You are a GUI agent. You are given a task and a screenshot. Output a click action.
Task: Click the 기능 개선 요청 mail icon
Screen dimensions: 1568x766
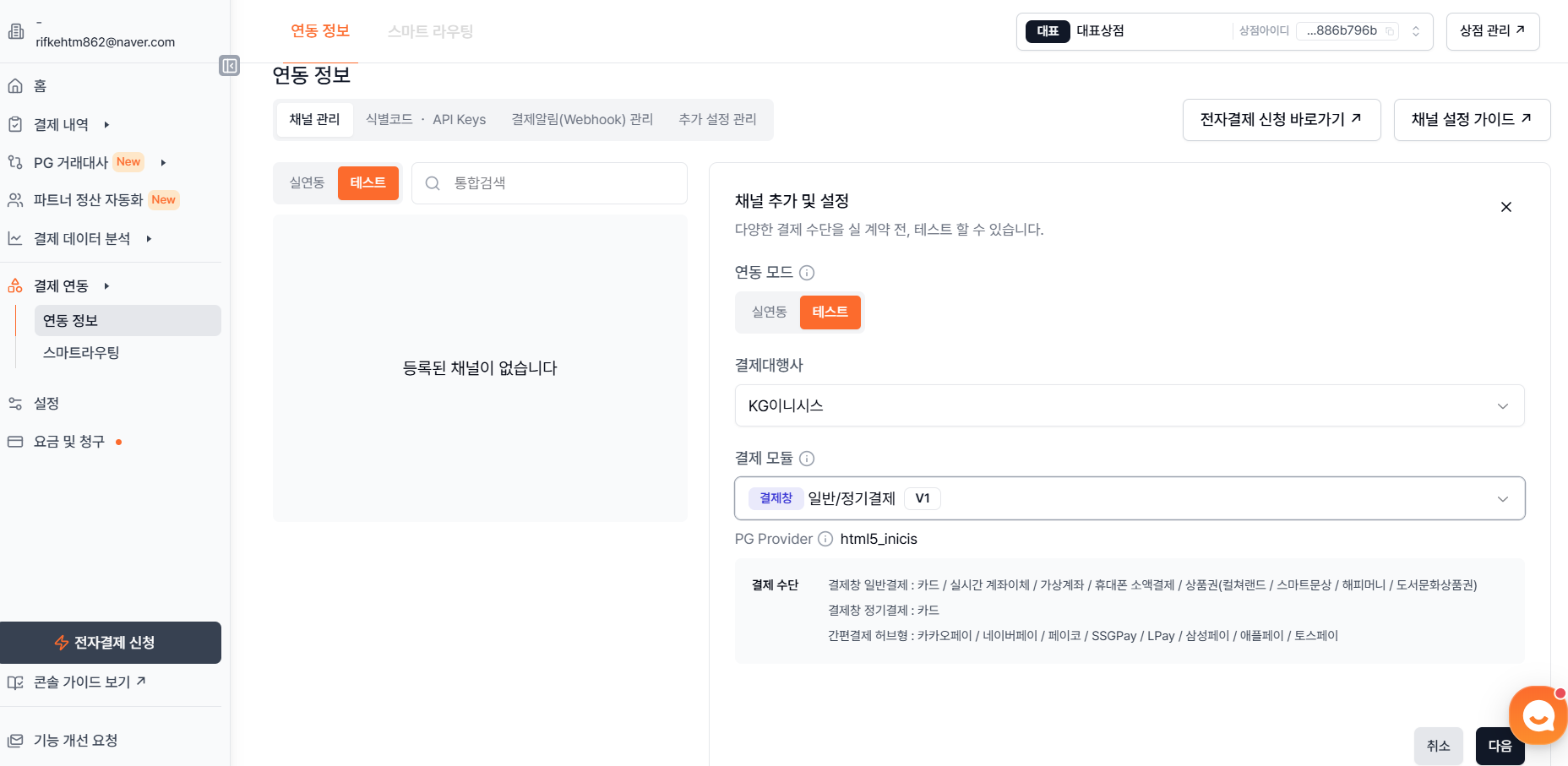pos(15,741)
